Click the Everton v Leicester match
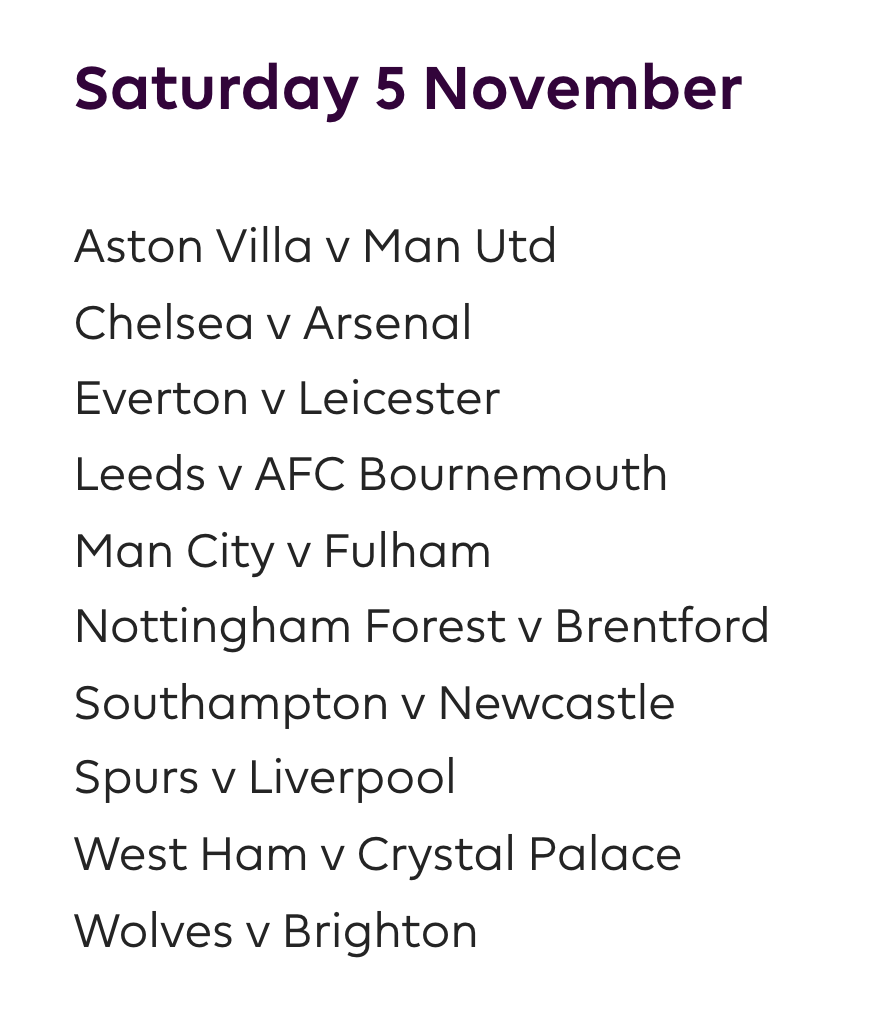Image resolution: width=880 pixels, height=1026 pixels. pyautogui.click(x=286, y=399)
